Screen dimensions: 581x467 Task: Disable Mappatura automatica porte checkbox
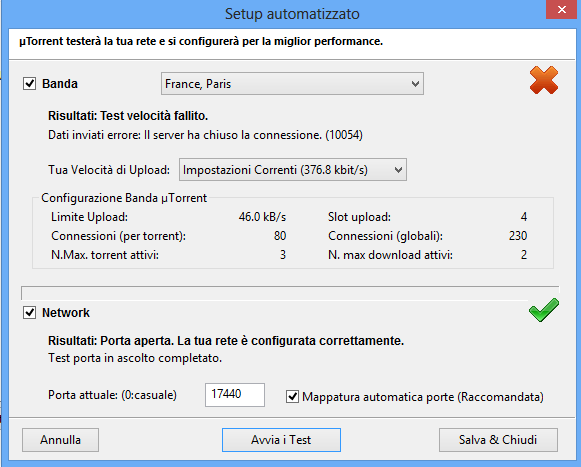[x=292, y=397]
